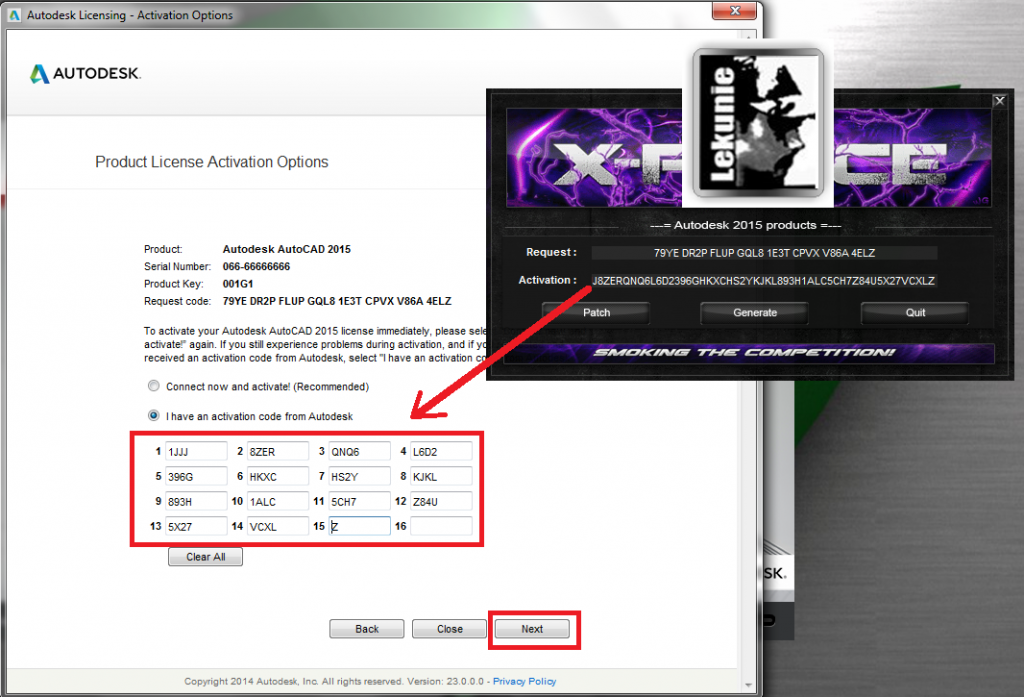Click the Request field in X-Force window
This screenshot has width=1024, height=697.
tap(764, 253)
